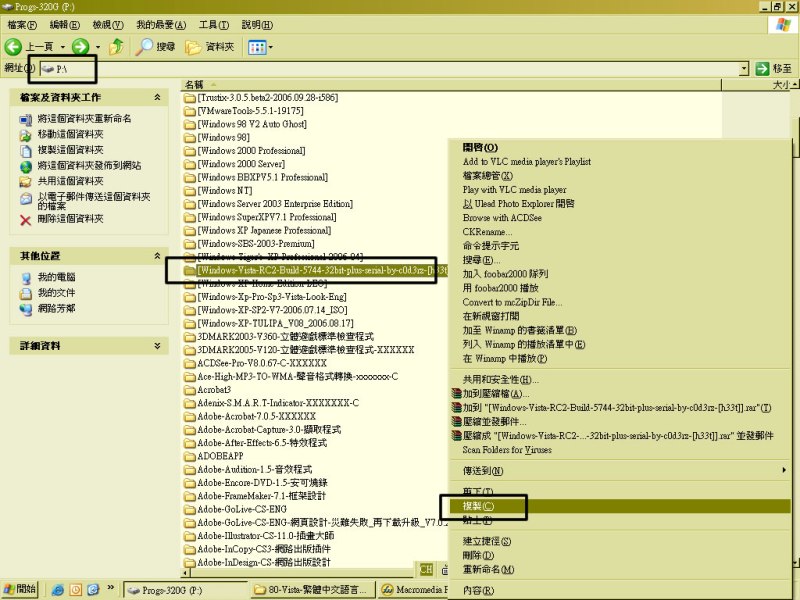
Task: Open the 我的最愛(A) menu
Action: (161, 24)
